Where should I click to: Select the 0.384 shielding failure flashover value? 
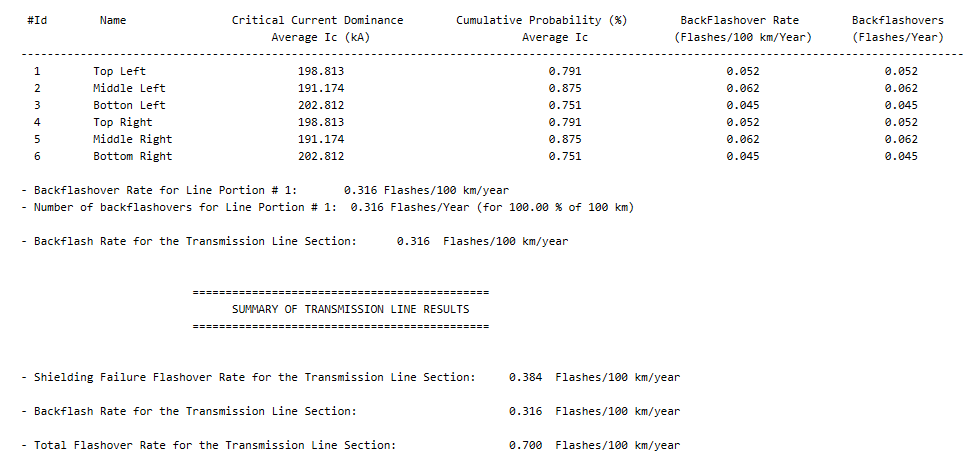(525, 377)
